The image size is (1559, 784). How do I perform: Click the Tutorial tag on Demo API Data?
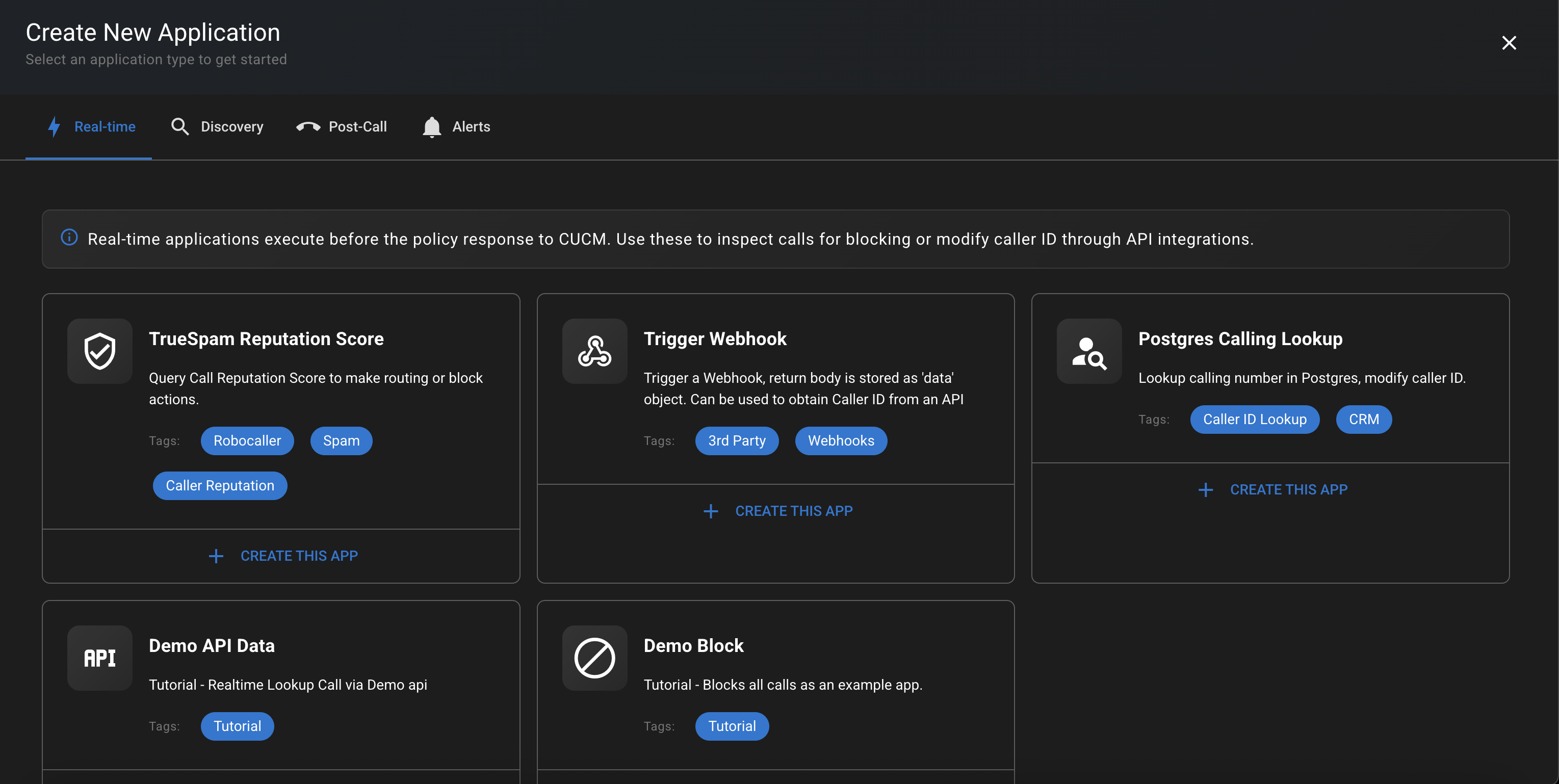click(237, 726)
